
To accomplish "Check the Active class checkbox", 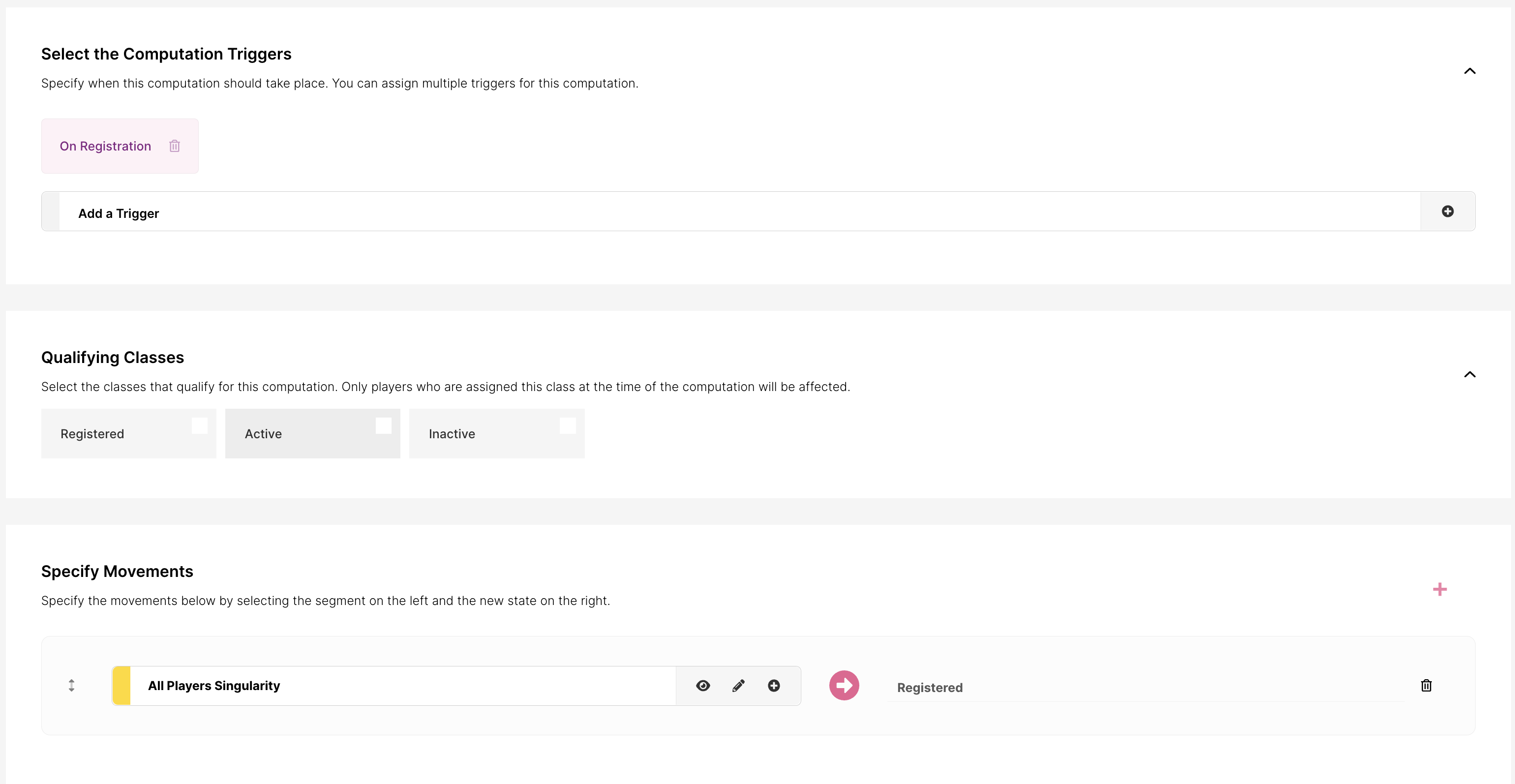I will pyautogui.click(x=384, y=425).
